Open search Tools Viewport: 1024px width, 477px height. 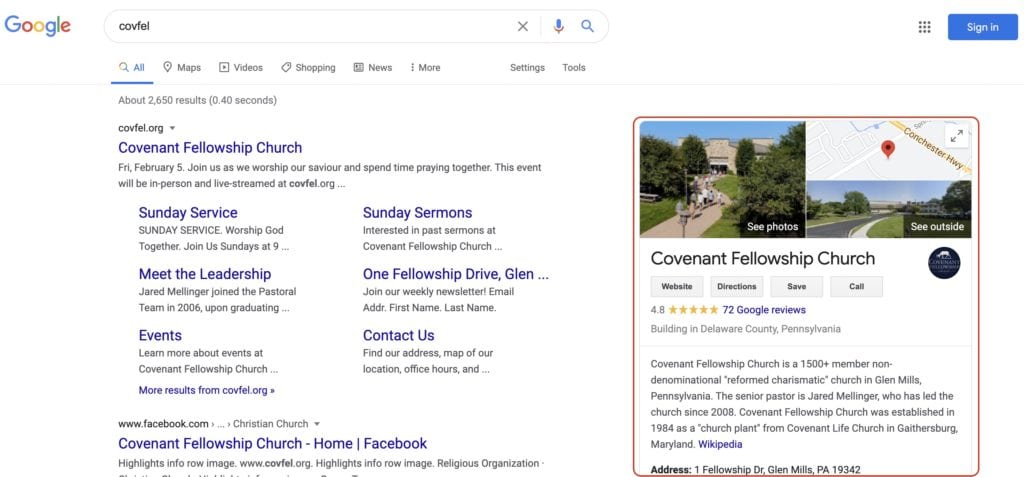click(x=574, y=67)
